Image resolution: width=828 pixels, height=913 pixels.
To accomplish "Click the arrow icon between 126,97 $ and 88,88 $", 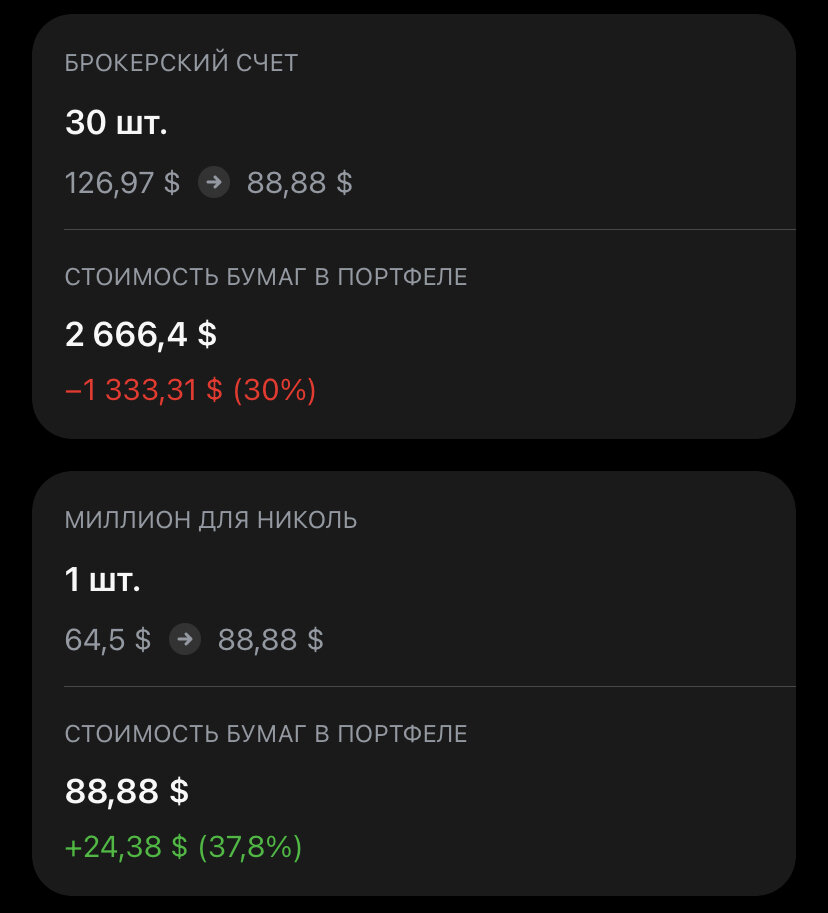I will 214,182.
